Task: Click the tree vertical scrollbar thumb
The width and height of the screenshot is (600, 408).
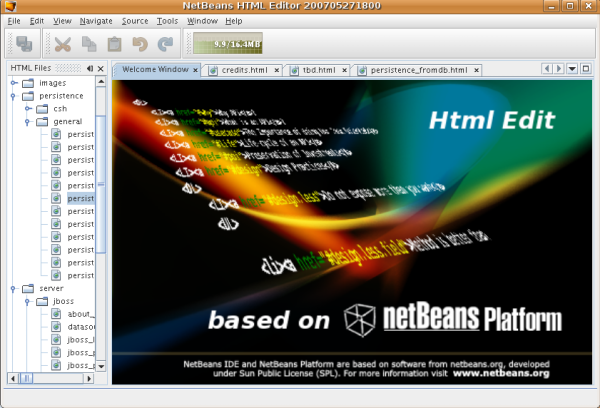Action: [101, 184]
